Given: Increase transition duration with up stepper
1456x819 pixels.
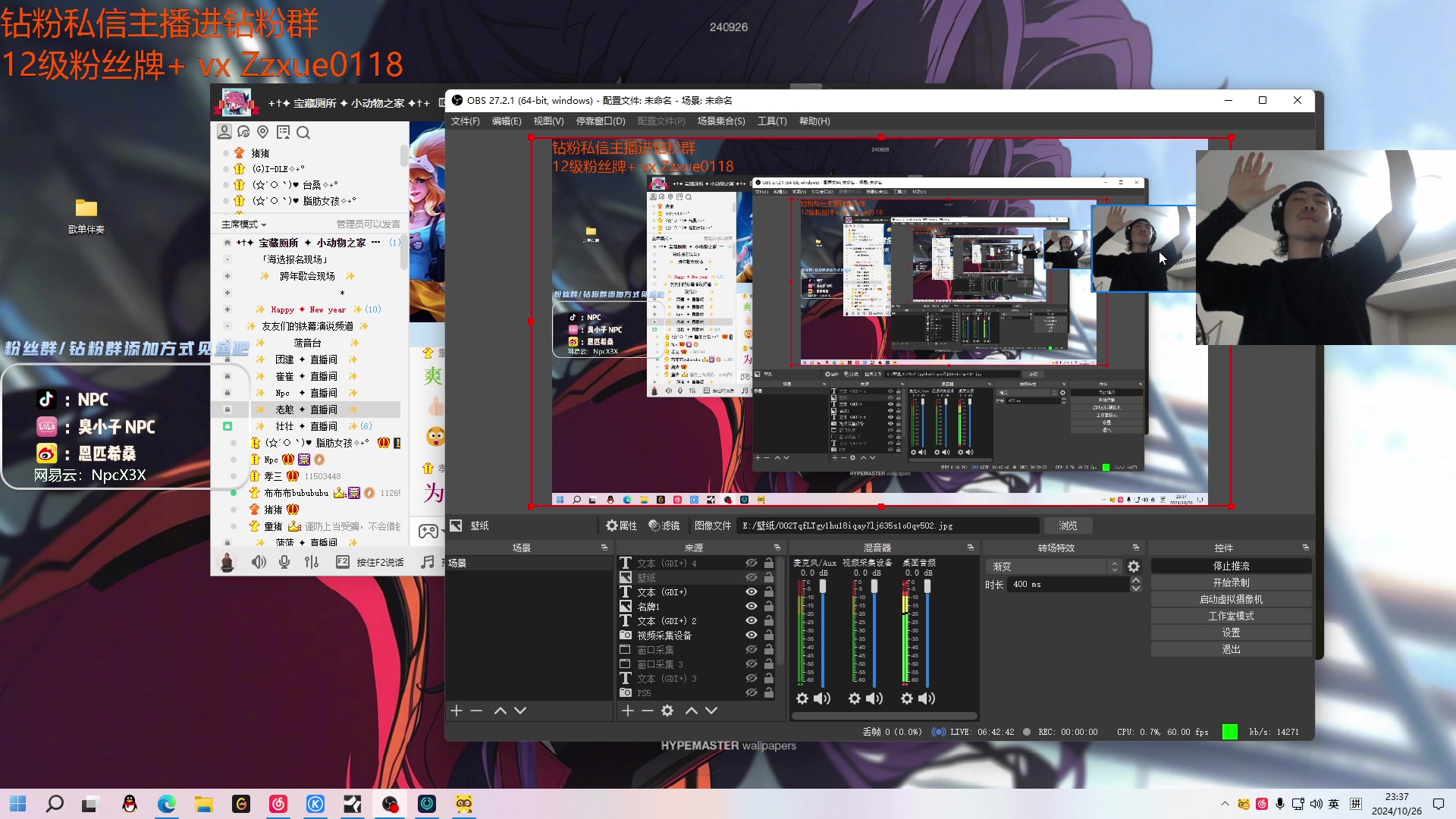Looking at the screenshot, I should (x=1135, y=581).
